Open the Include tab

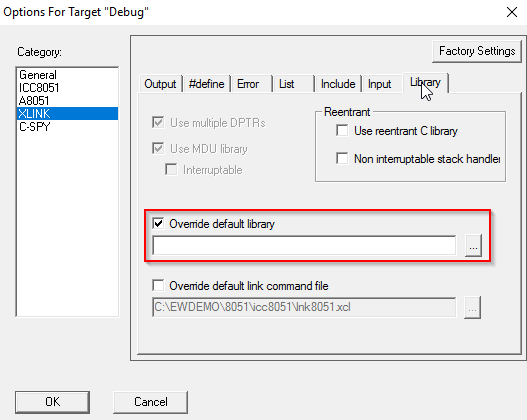point(338,84)
